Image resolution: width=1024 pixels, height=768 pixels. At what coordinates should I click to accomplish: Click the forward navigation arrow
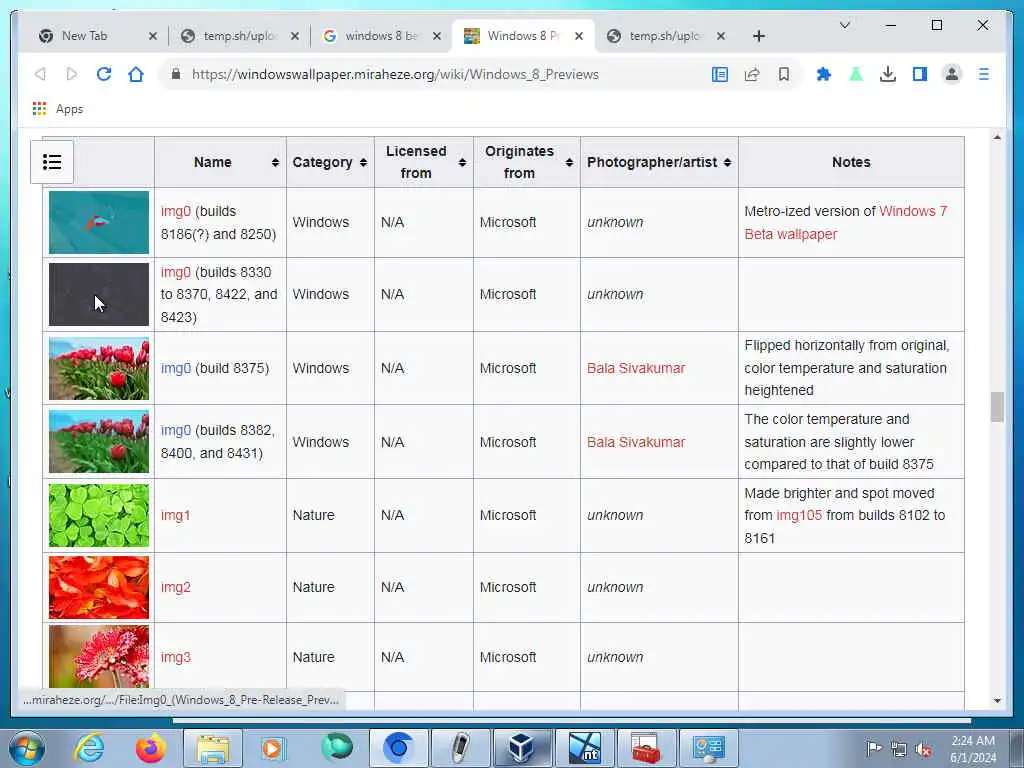tap(72, 74)
